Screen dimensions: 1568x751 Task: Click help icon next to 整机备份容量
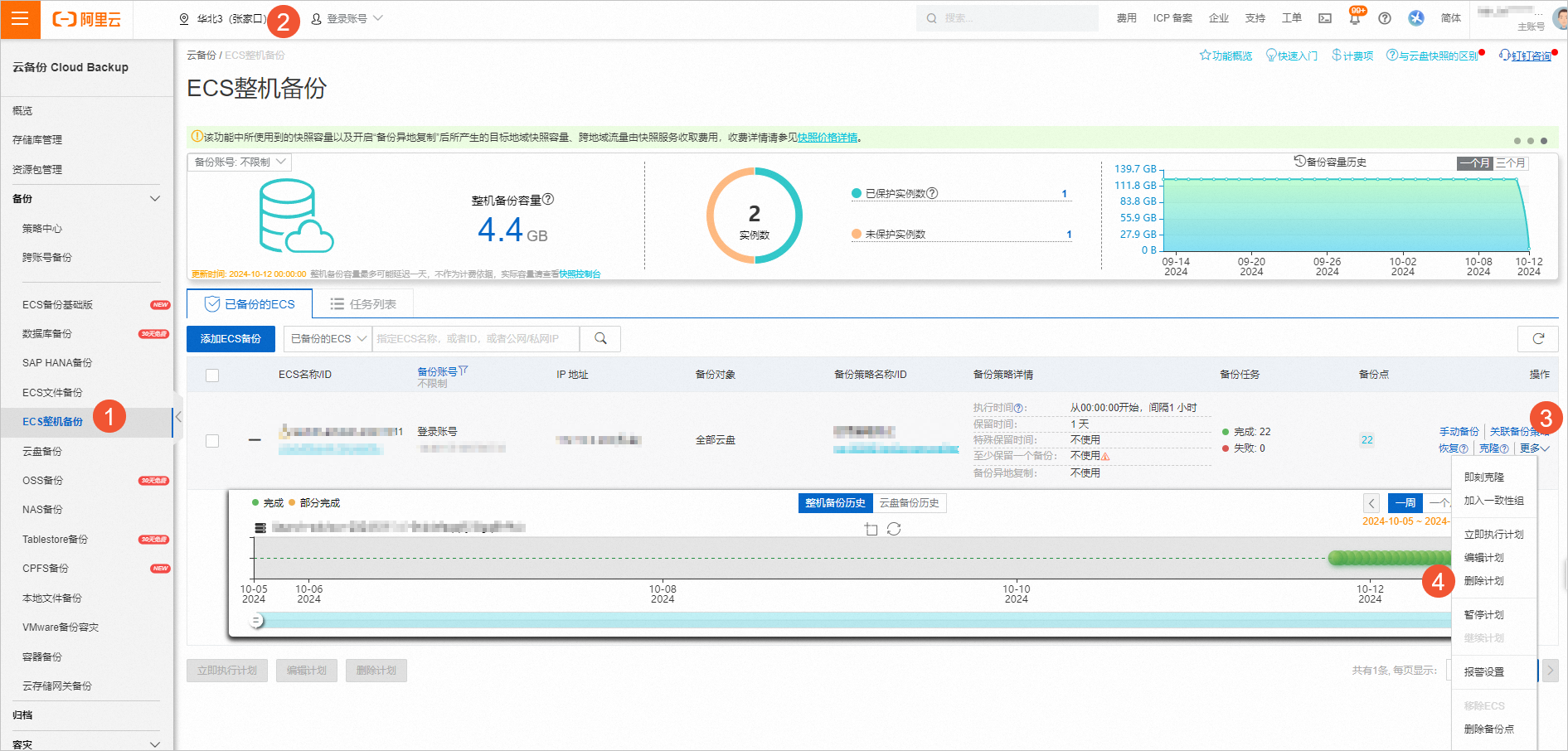548,200
